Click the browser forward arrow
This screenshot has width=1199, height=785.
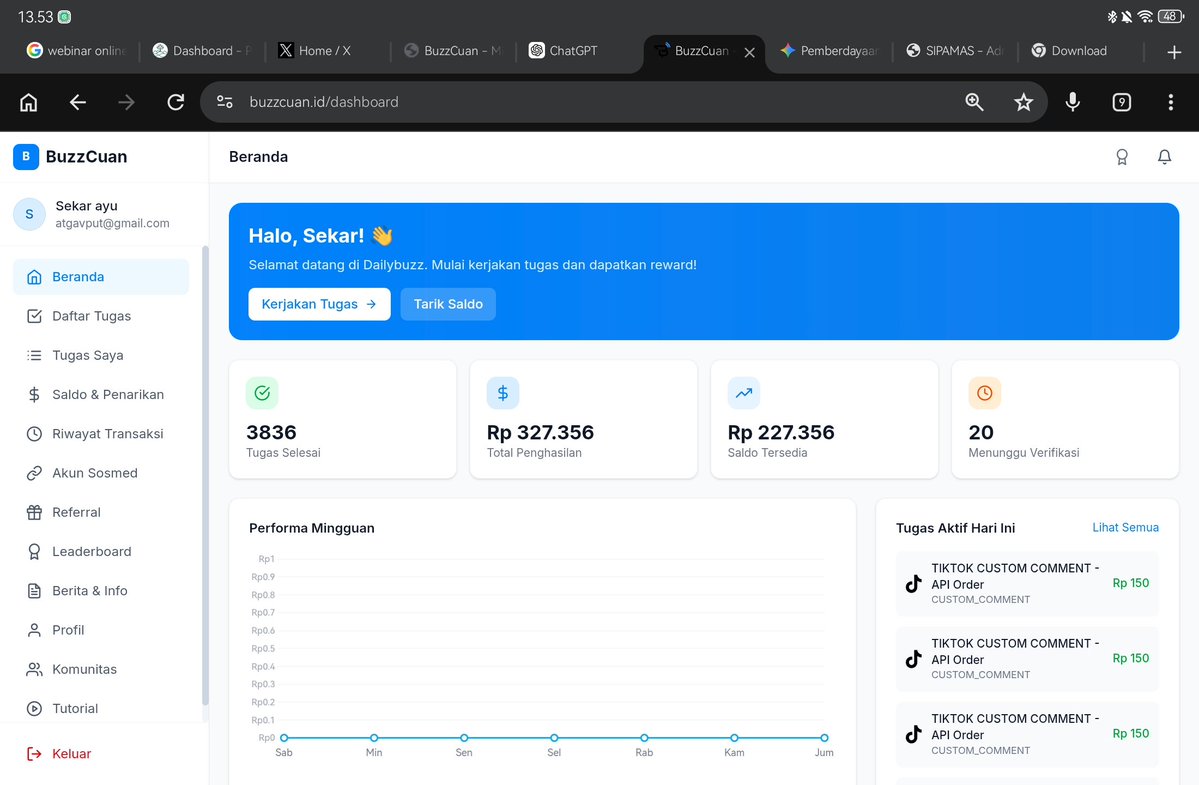127,102
